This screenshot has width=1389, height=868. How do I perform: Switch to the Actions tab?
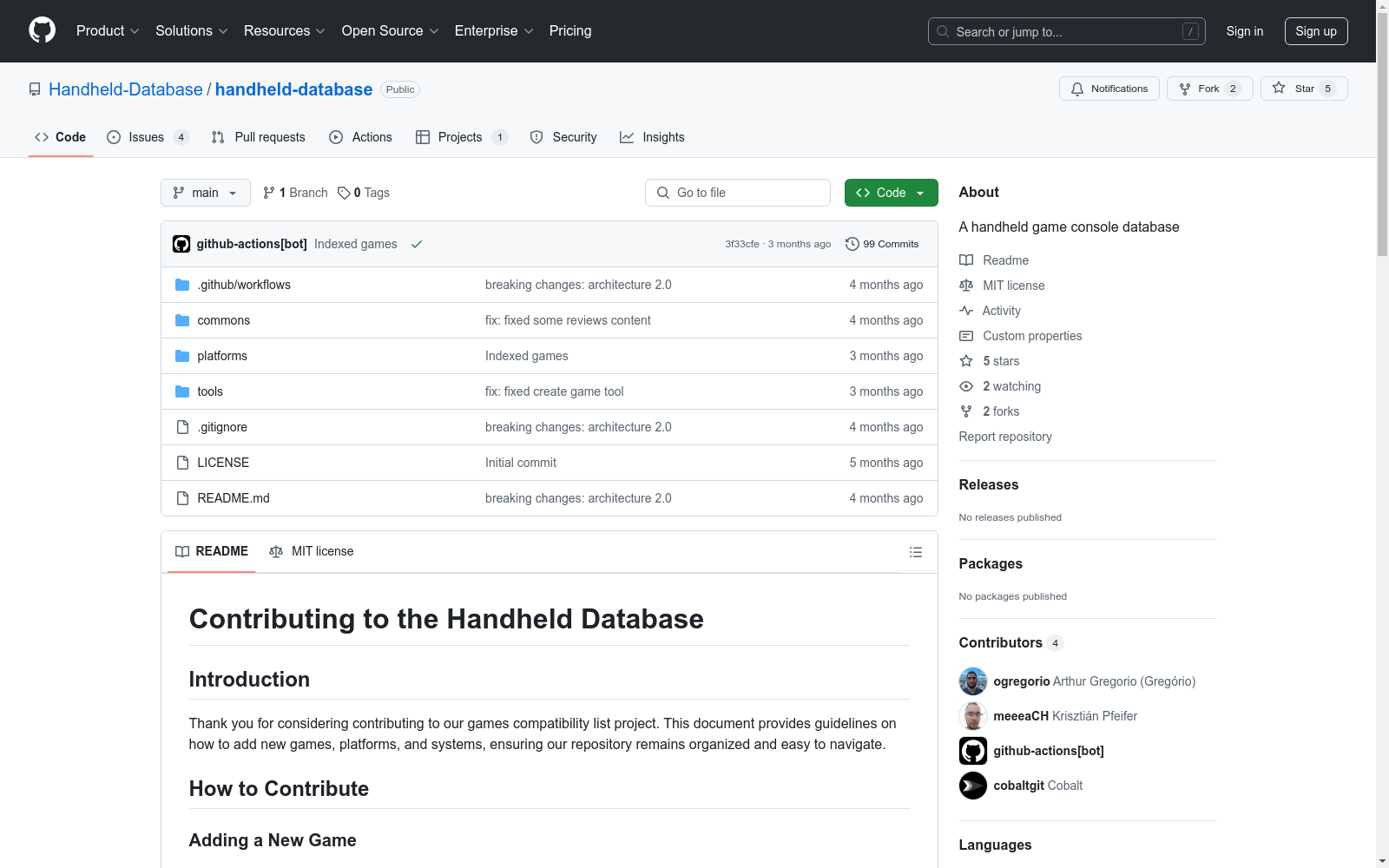click(360, 137)
